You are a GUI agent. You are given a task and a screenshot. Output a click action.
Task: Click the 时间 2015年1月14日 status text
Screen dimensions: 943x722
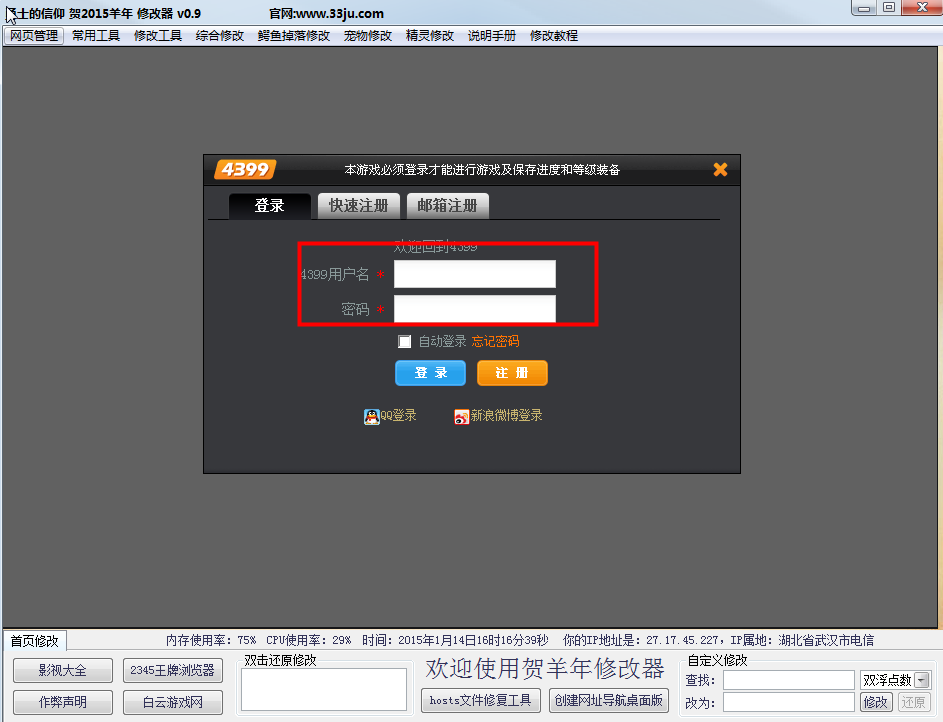point(455,640)
